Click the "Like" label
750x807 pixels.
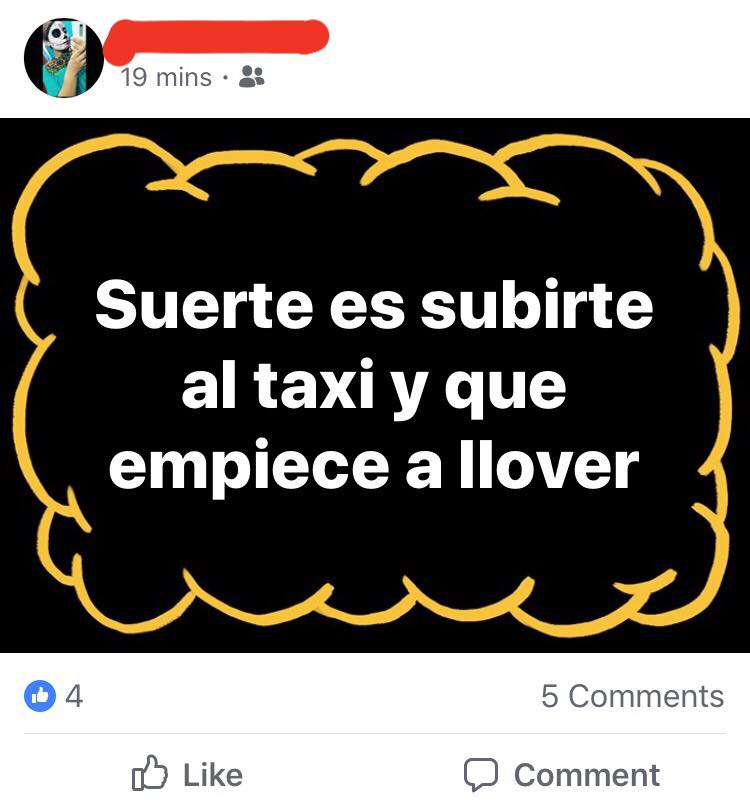[x=213, y=775]
